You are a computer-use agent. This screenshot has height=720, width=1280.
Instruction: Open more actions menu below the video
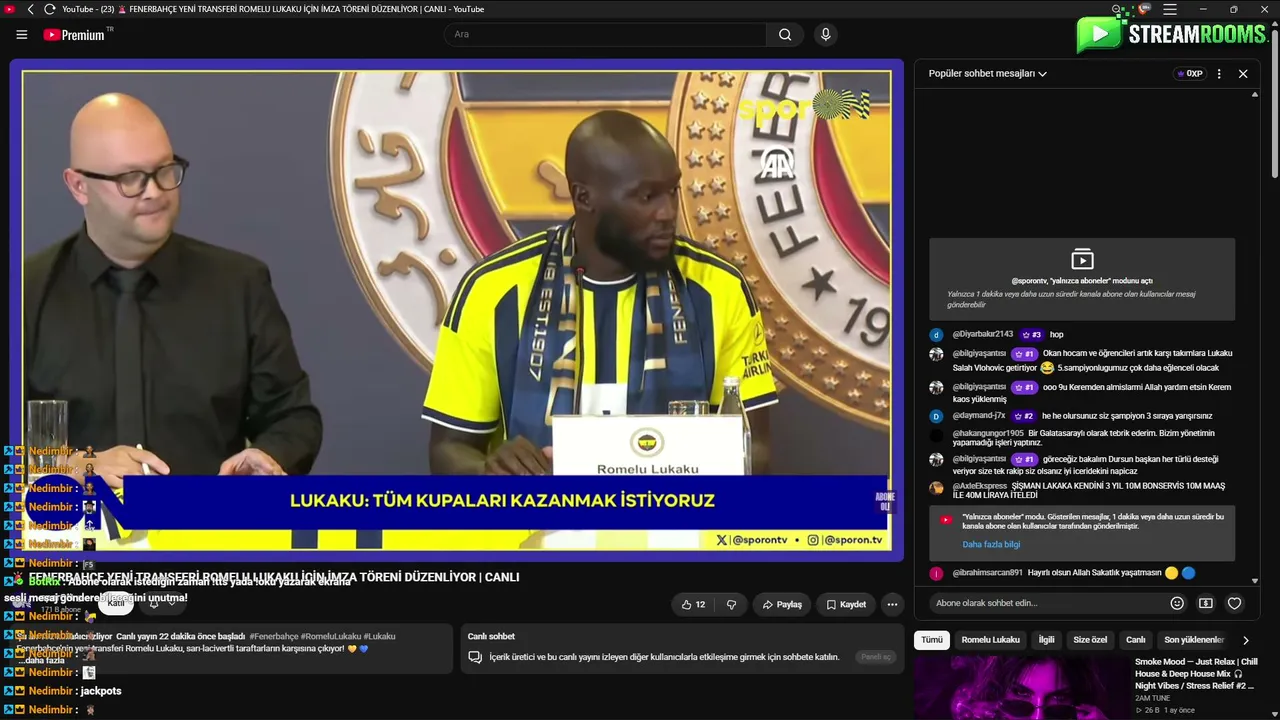892,604
